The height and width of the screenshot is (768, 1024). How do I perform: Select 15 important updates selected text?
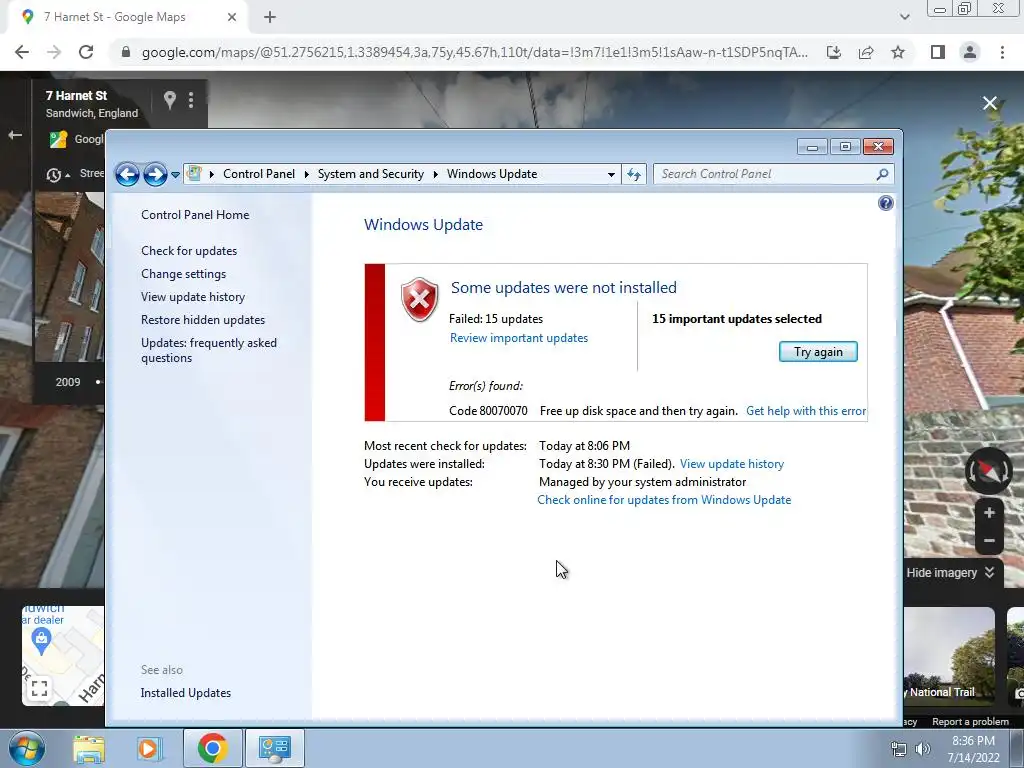737,319
